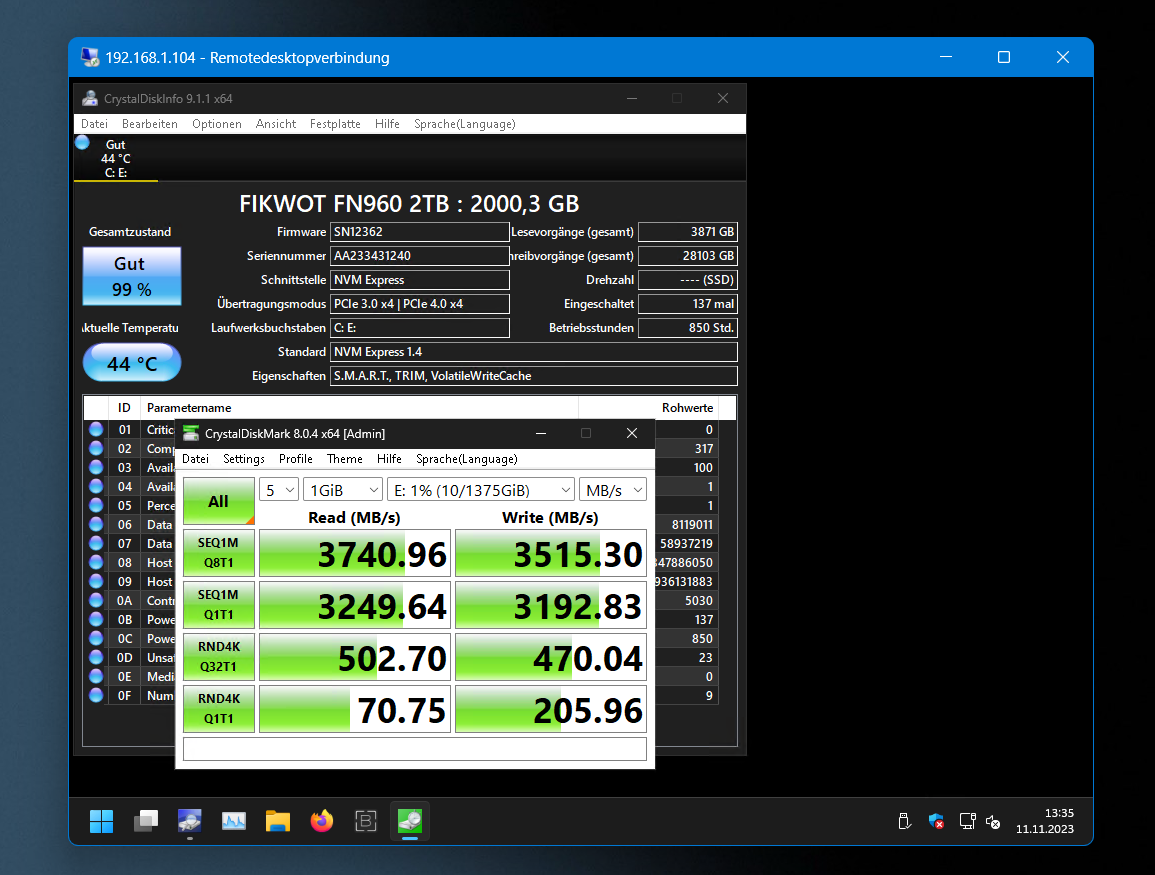Viewport: 1155px width, 875px height.
Task: Click the 3249.64 read result
Action: [354, 605]
